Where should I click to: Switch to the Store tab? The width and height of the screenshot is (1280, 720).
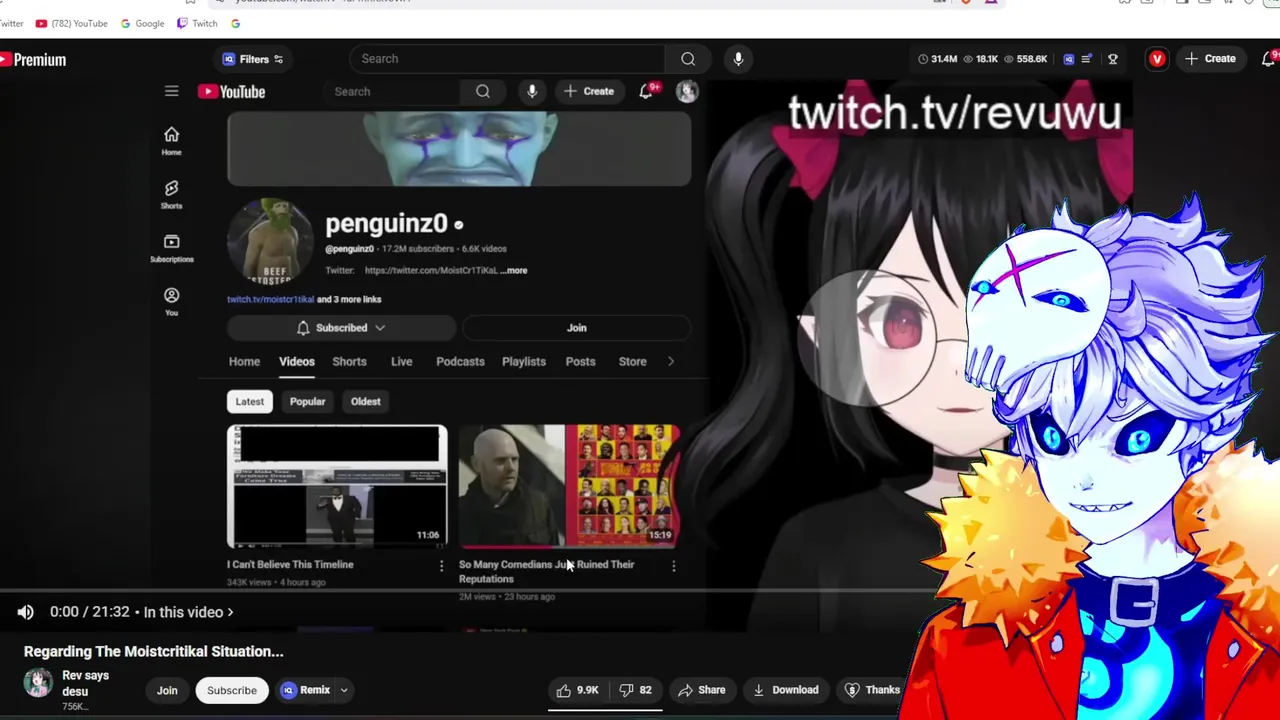coord(632,361)
